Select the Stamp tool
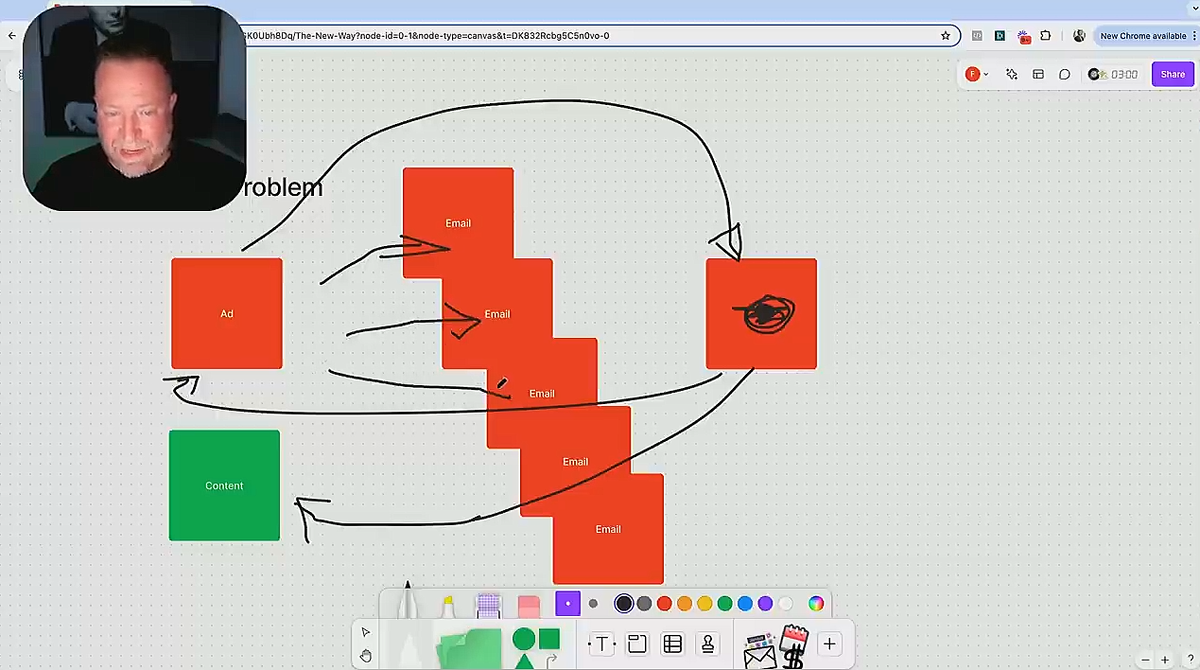Image resolution: width=1200 pixels, height=670 pixels. [708, 644]
